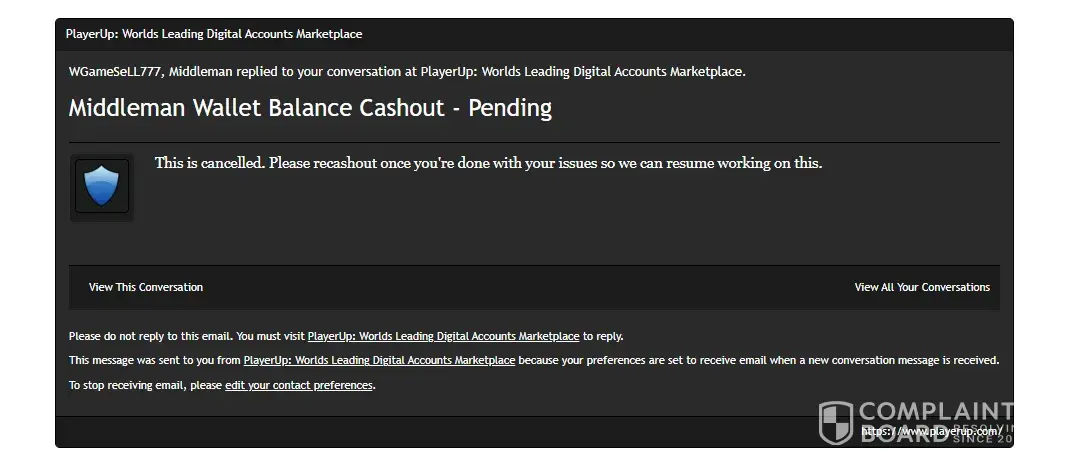The image size is (1080, 465).
Task: Open View This Conversation
Action: (x=146, y=287)
